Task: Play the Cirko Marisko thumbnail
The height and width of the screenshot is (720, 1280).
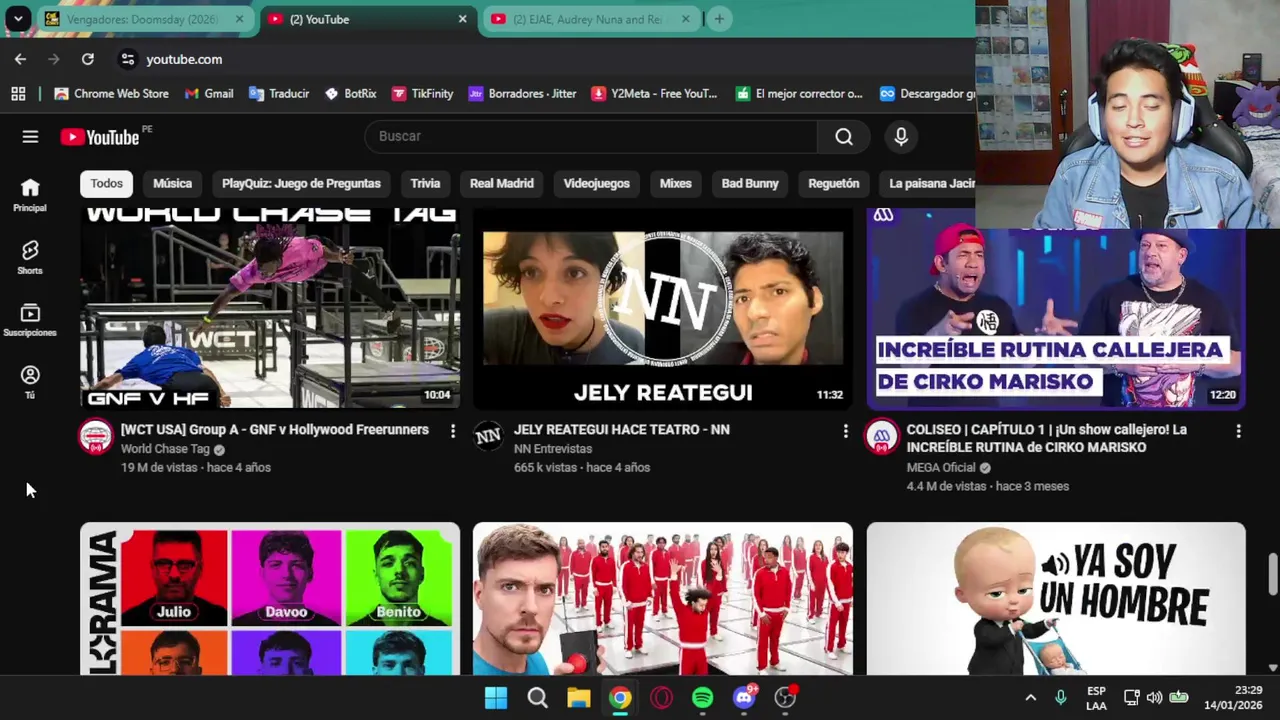Action: pyautogui.click(x=1056, y=309)
